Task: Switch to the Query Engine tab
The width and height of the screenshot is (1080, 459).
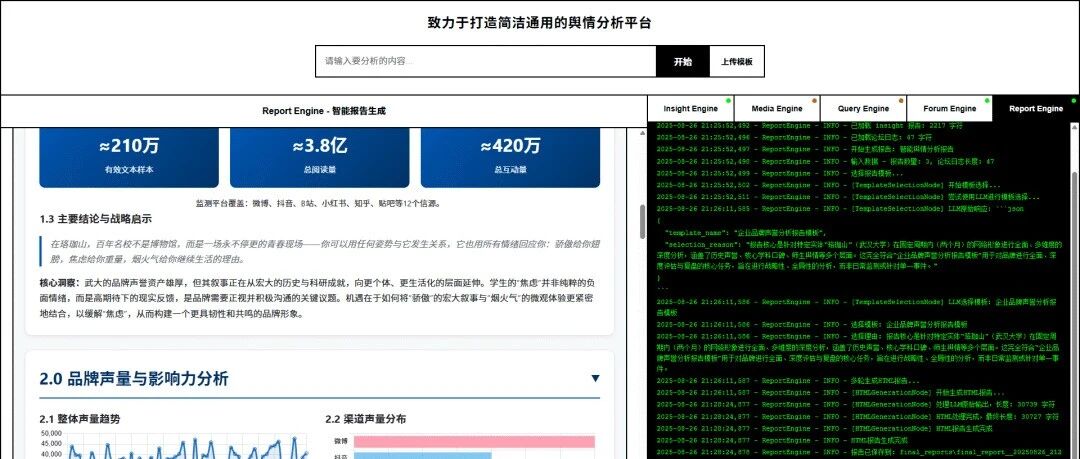Action: click(863, 109)
